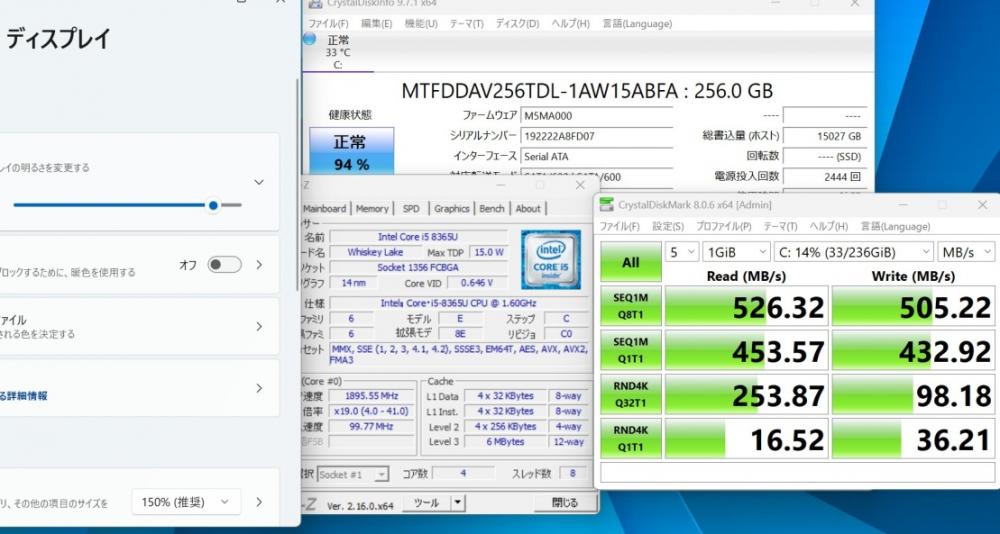Open the 1GiB test size dropdown

click(736, 252)
